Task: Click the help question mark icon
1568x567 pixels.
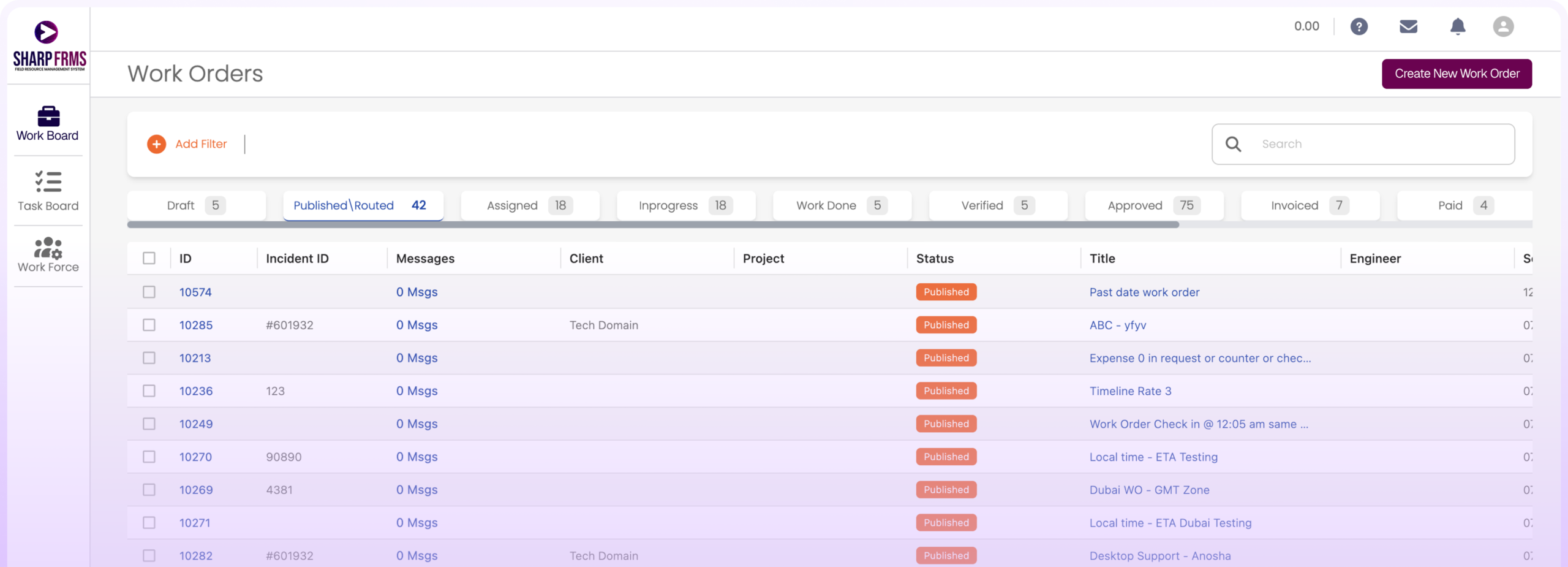Action: point(1359,26)
